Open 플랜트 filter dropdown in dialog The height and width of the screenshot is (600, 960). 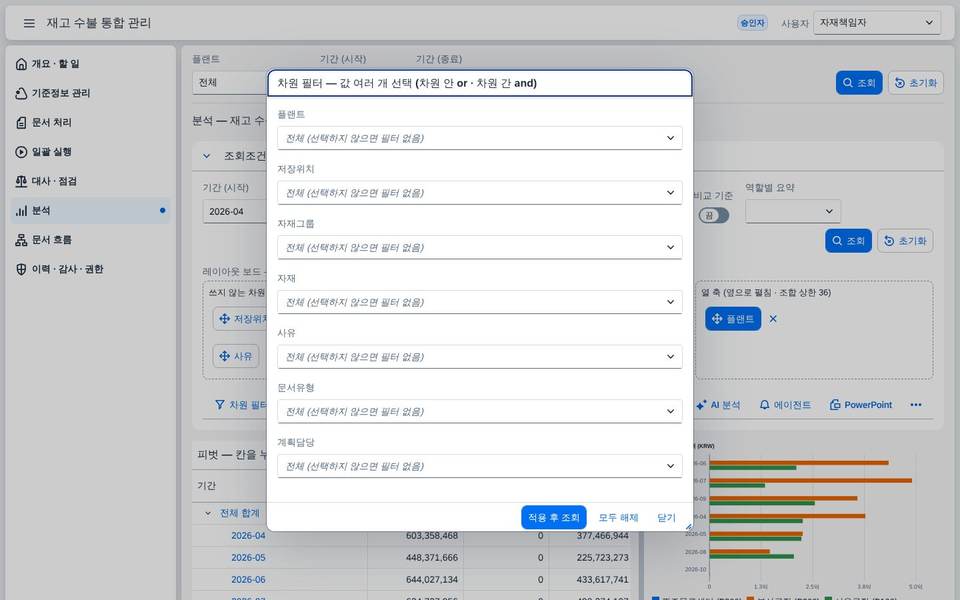pyautogui.click(x=479, y=138)
